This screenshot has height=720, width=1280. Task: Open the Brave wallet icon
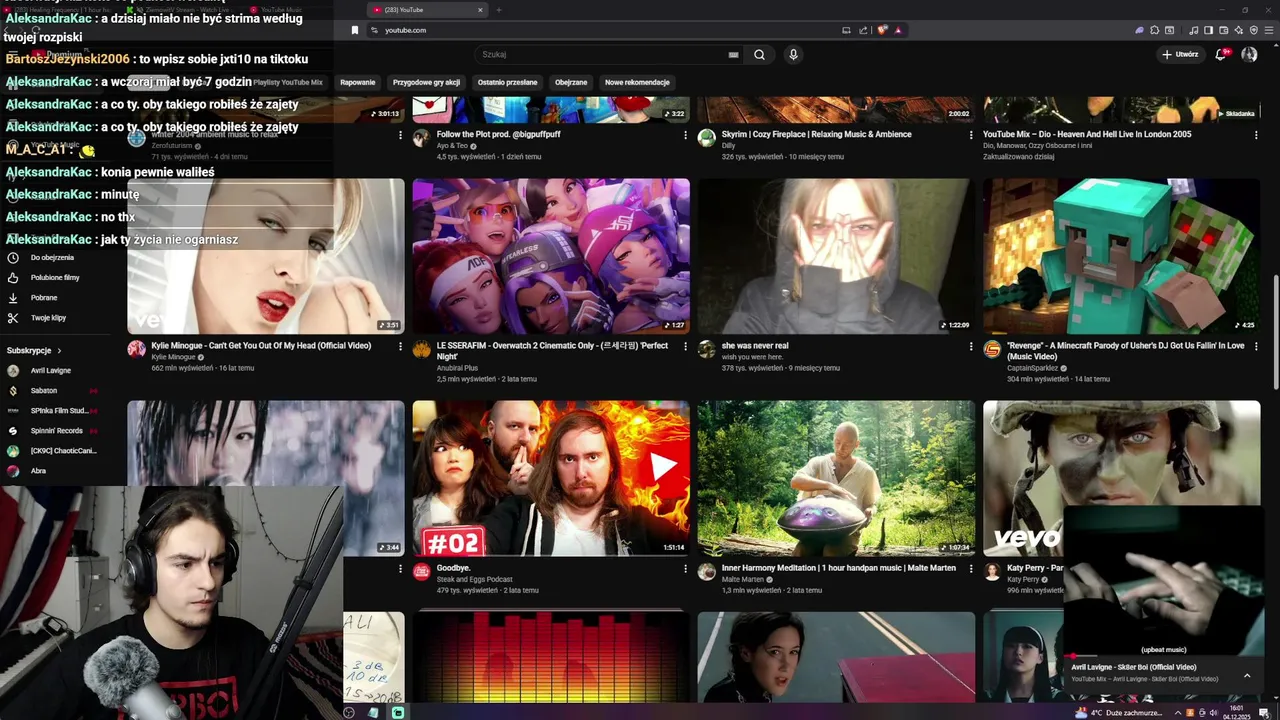1224,30
